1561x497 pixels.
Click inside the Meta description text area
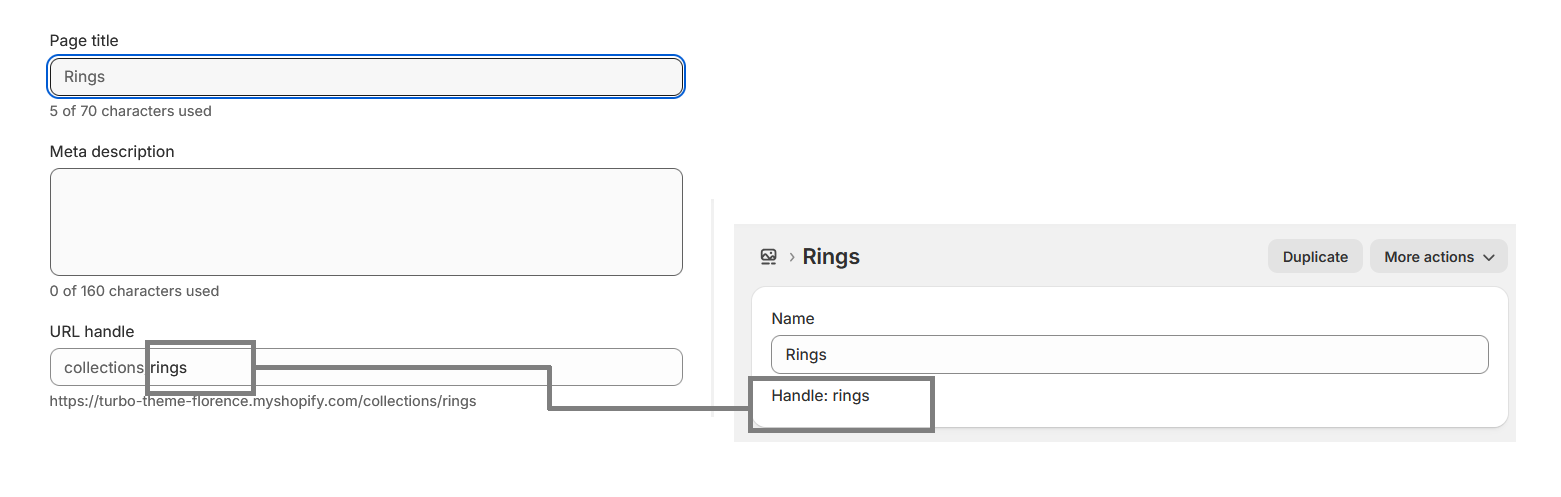point(366,222)
